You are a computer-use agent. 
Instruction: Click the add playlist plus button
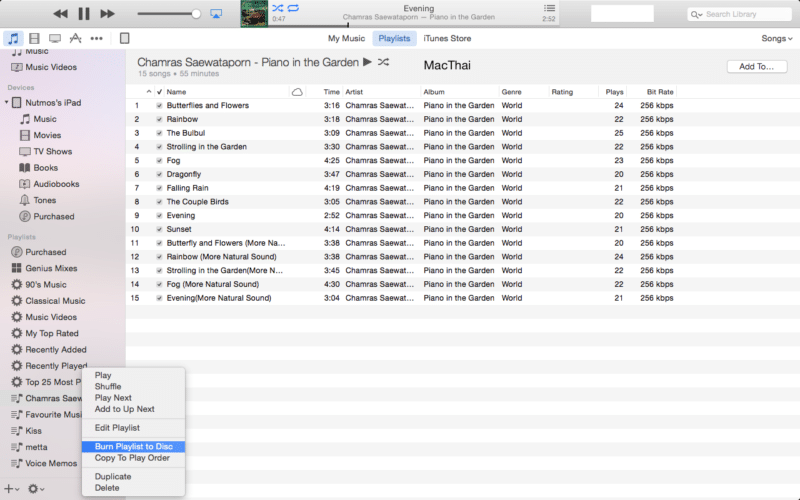pyautogui.click(x=10, y=489)
